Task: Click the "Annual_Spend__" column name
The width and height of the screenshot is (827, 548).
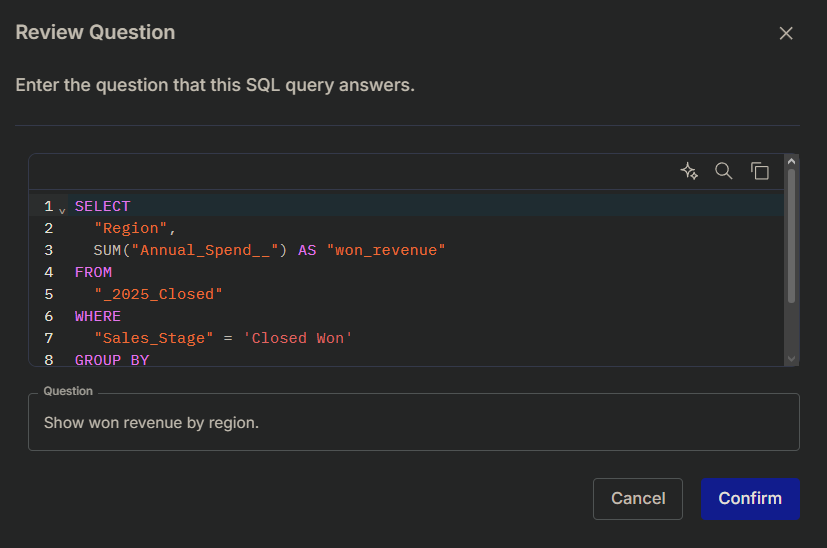Action: pyautogui.click(x=205, y=250)
